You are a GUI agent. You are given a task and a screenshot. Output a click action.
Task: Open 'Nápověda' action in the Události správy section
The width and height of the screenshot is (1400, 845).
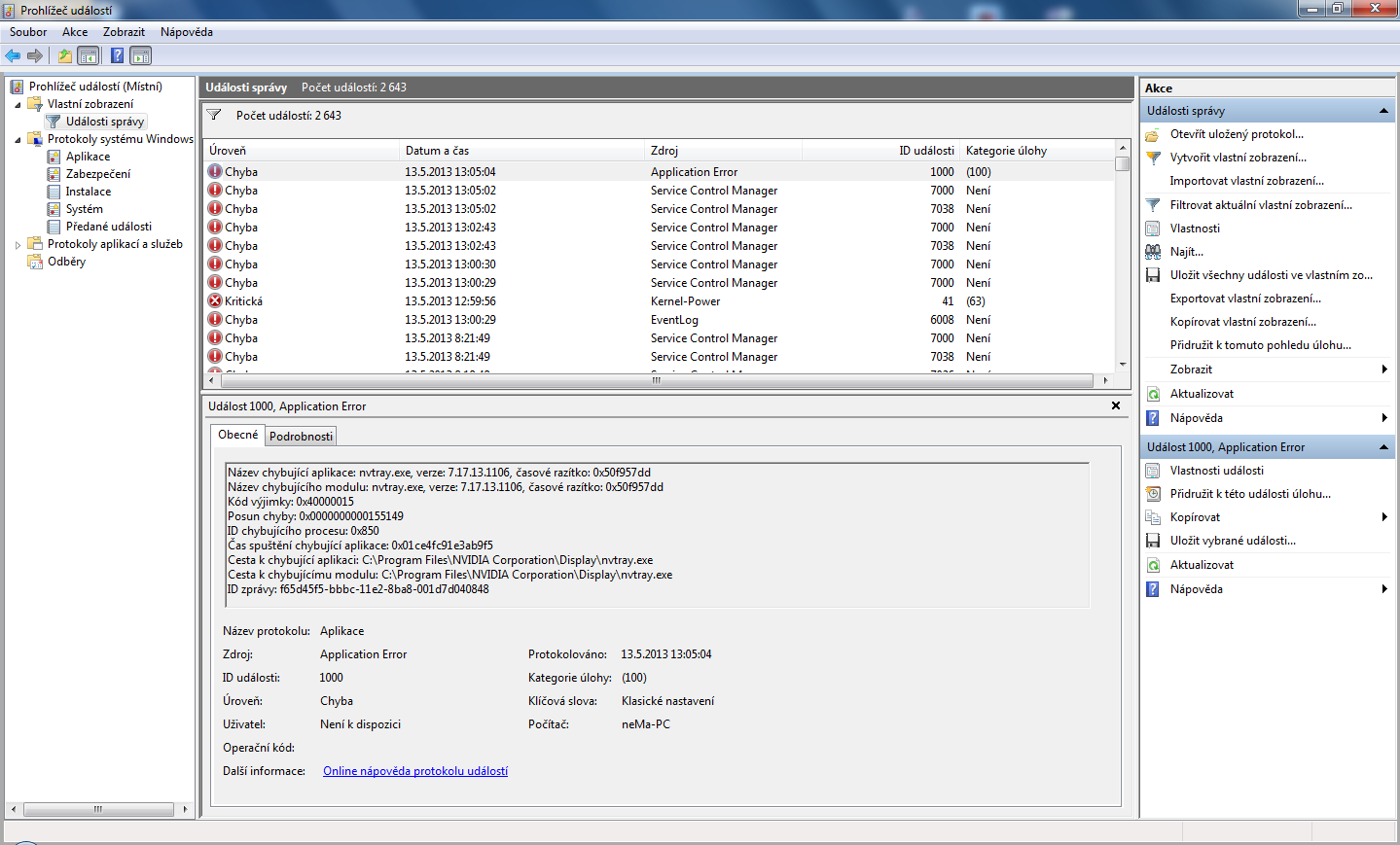1197,418
